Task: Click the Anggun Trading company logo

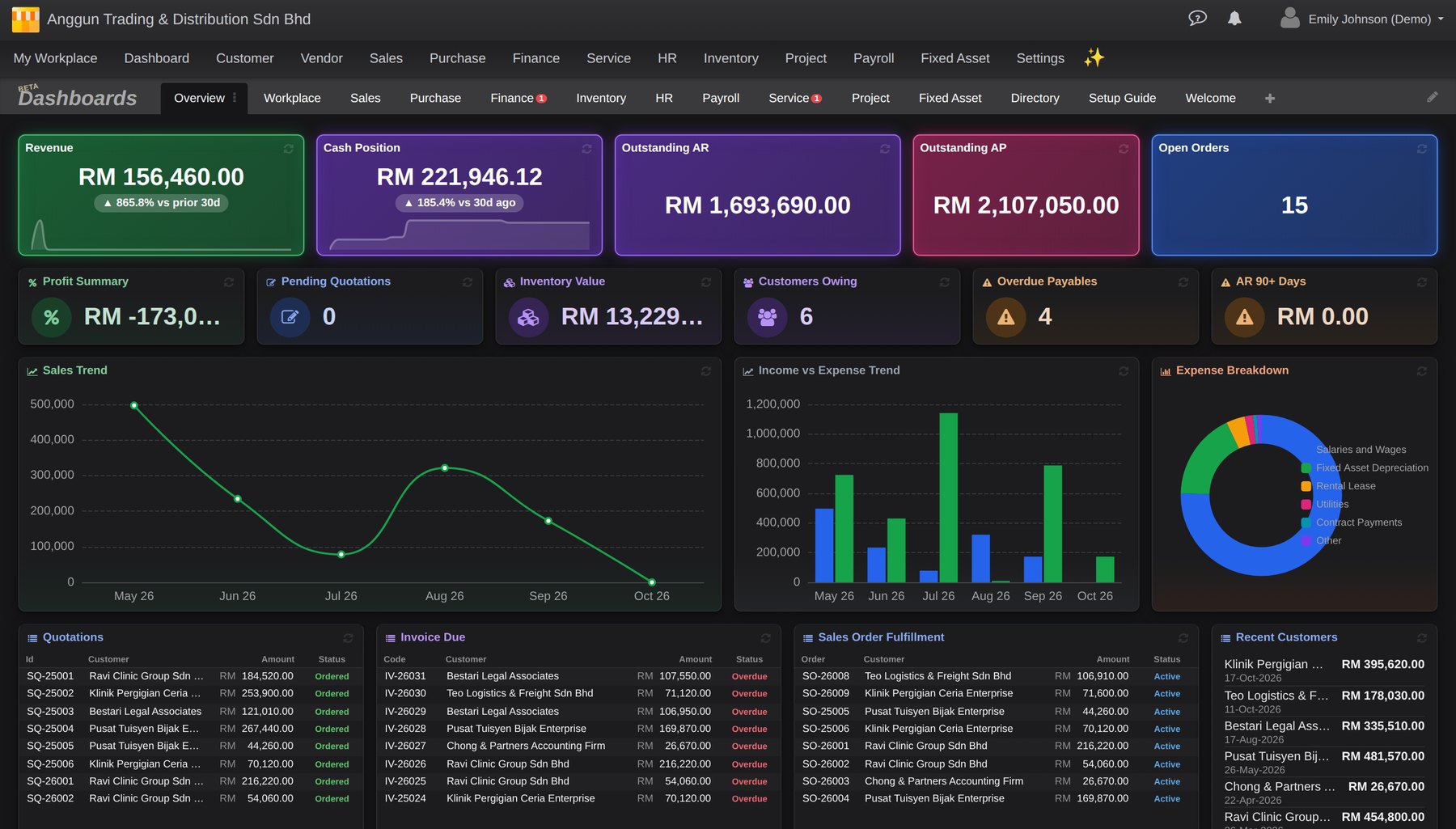Action: pos(25,19)
